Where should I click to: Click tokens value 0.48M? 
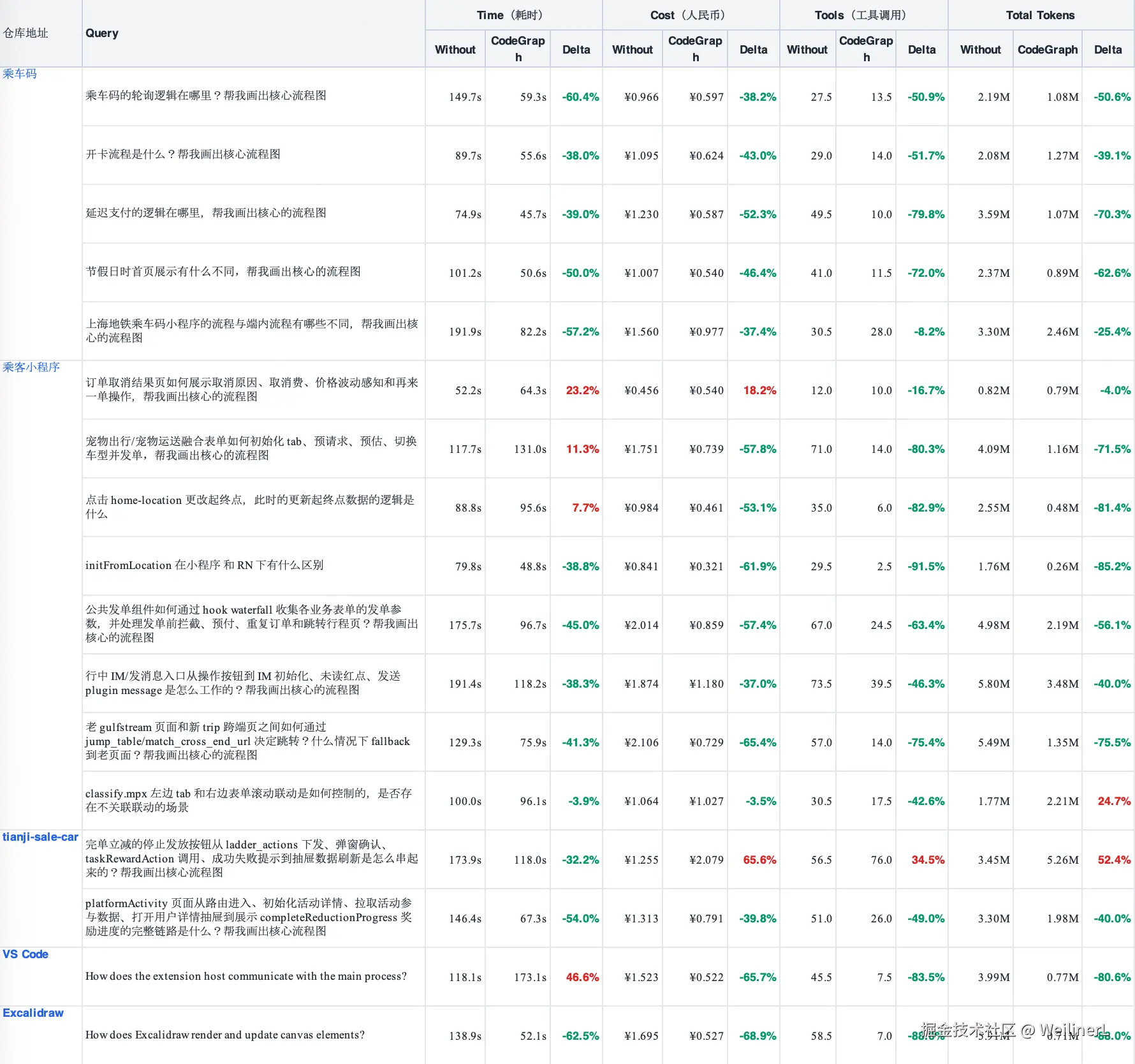pyautogui.click(x=1062, y=508)
